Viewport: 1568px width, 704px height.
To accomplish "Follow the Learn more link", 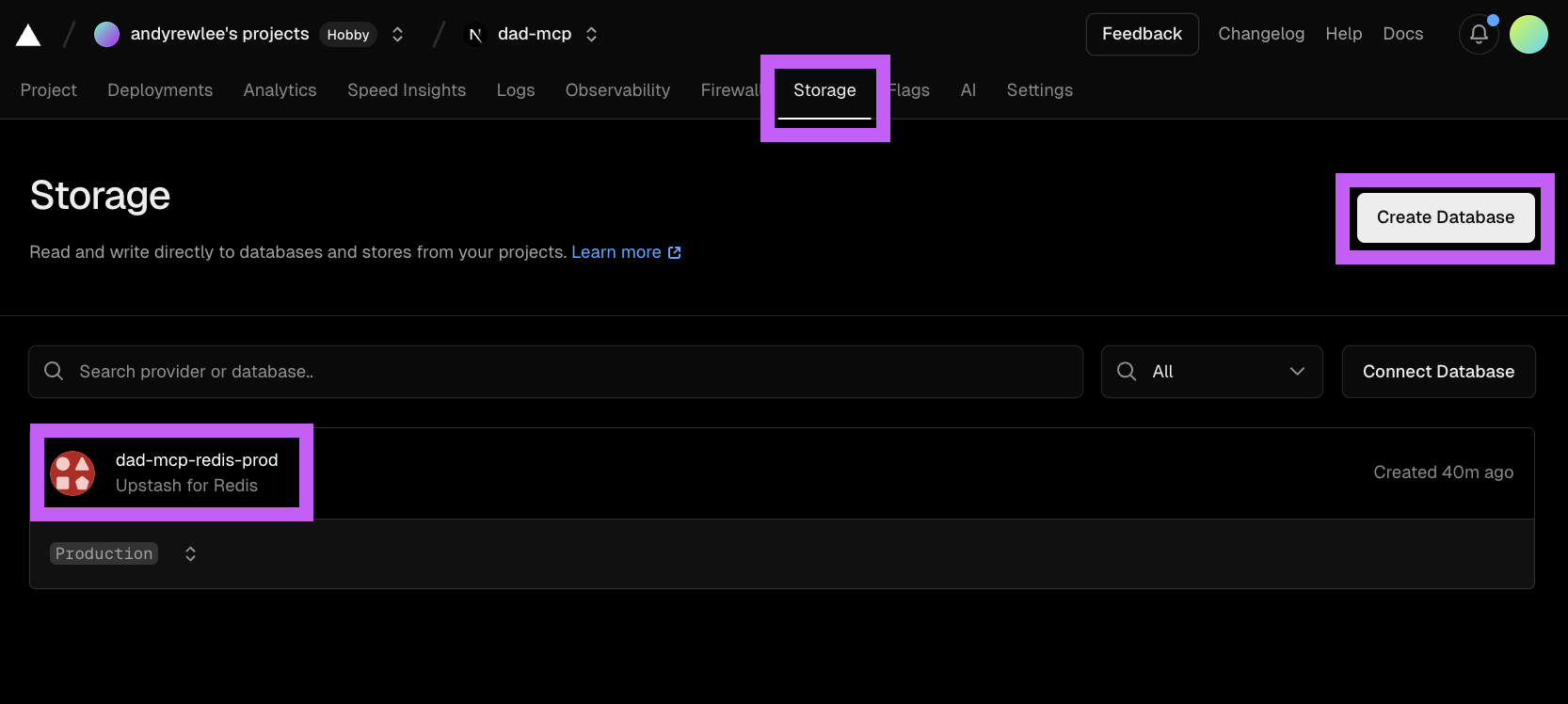I will point(616,252).
